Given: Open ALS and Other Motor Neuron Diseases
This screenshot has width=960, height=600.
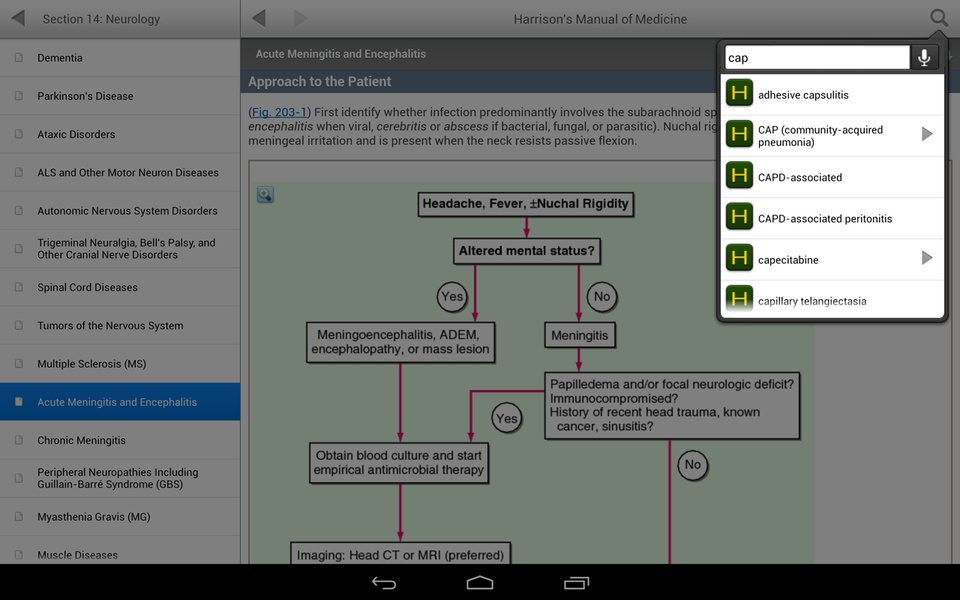Looking at the screenshot, I should 120,173.
